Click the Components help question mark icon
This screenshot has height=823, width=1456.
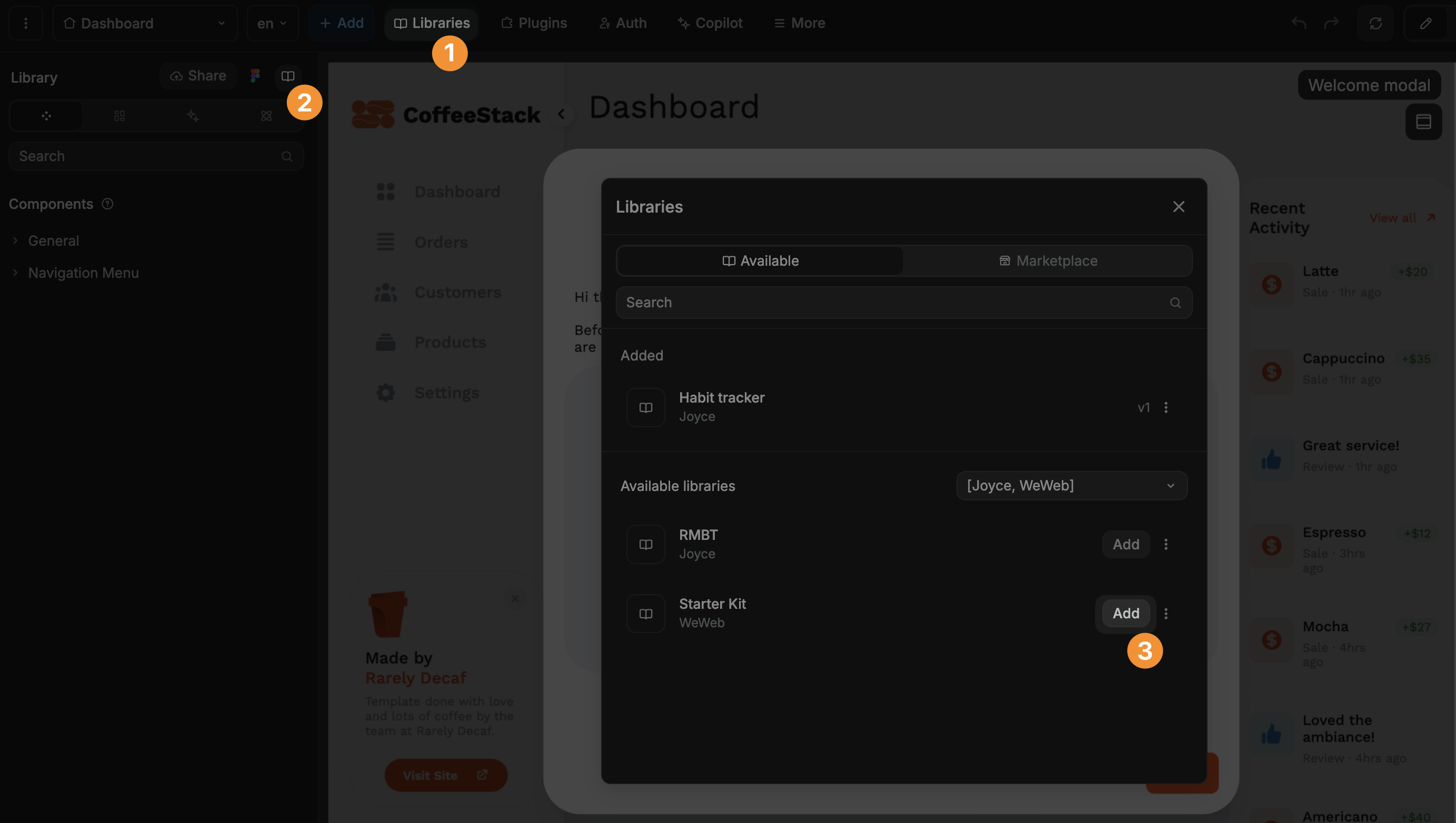(107, 204)
